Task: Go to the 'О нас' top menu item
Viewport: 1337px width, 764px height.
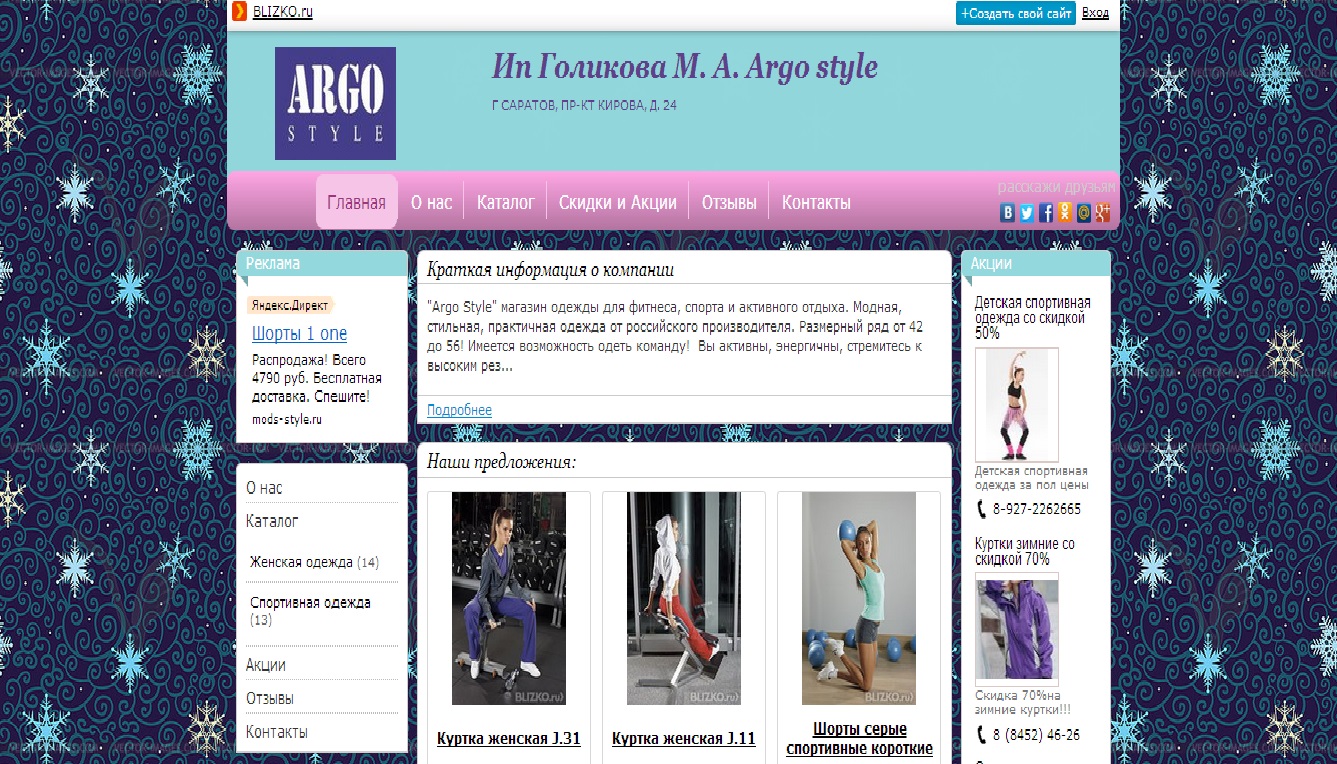Action: 432,202
